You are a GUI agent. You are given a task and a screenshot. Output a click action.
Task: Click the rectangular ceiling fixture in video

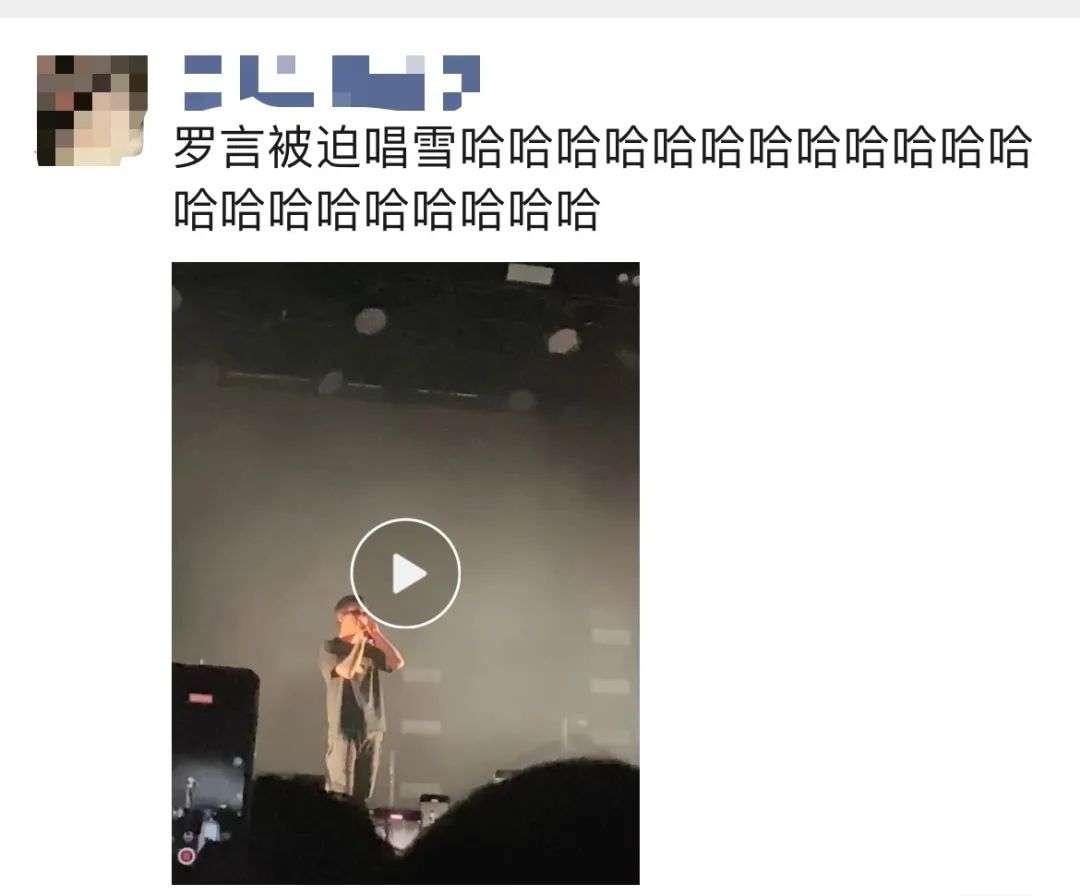click(x=530, y=274)
